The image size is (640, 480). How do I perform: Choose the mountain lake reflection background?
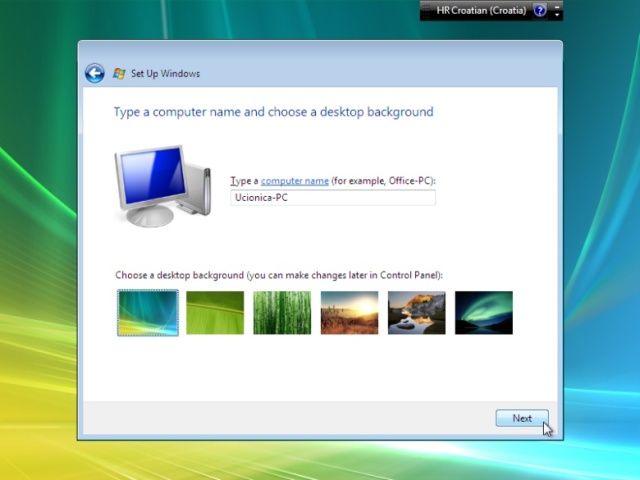(416, 313)
